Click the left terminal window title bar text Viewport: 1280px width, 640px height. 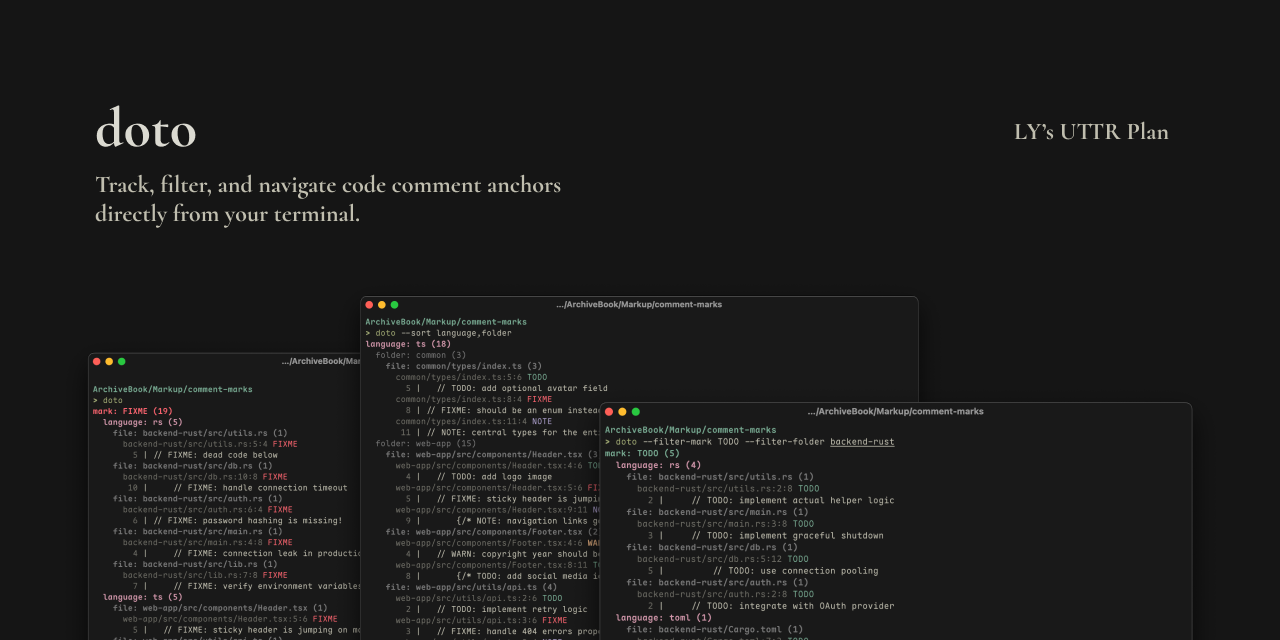click(x=321, y=361)
